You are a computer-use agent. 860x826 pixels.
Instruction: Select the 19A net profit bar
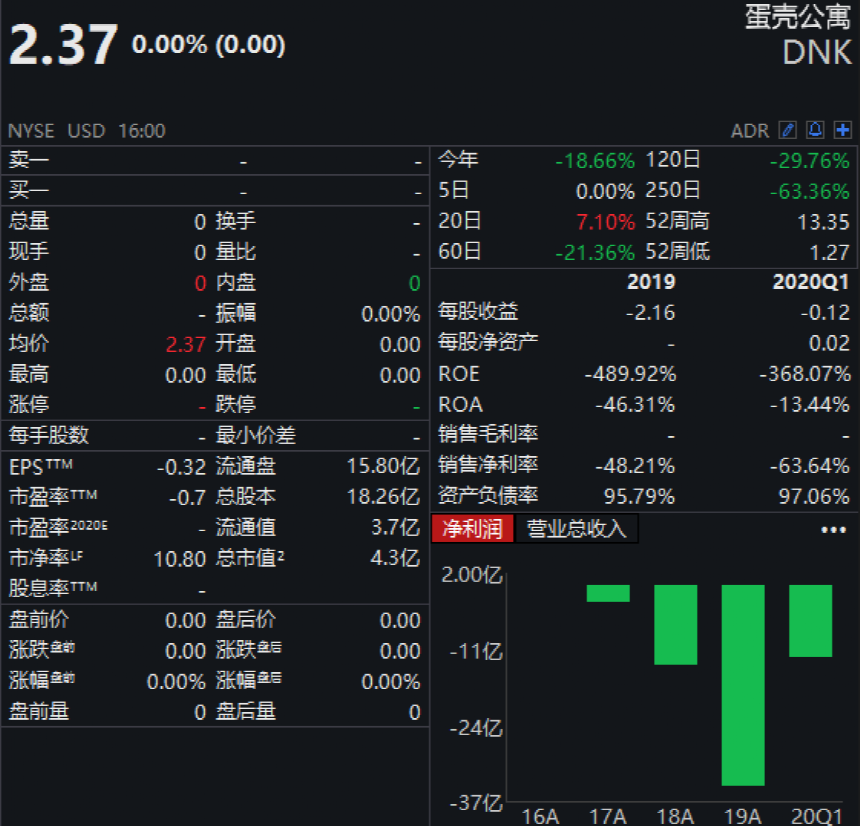point(743,684)
